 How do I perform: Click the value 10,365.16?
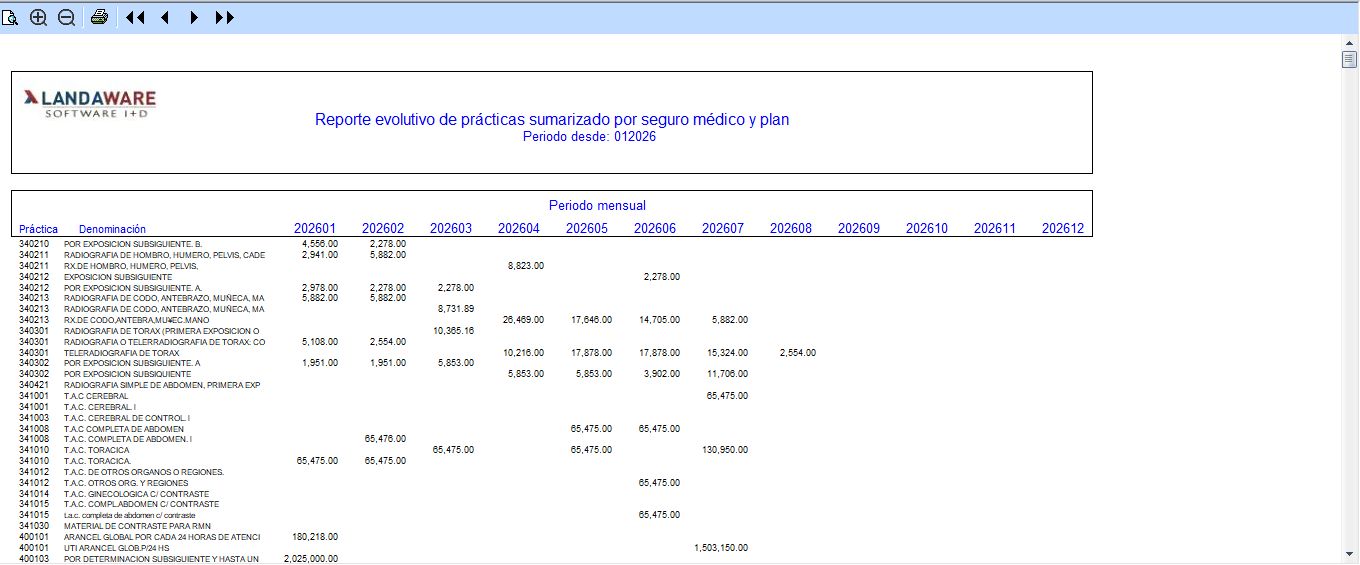(x=454, y=331)
